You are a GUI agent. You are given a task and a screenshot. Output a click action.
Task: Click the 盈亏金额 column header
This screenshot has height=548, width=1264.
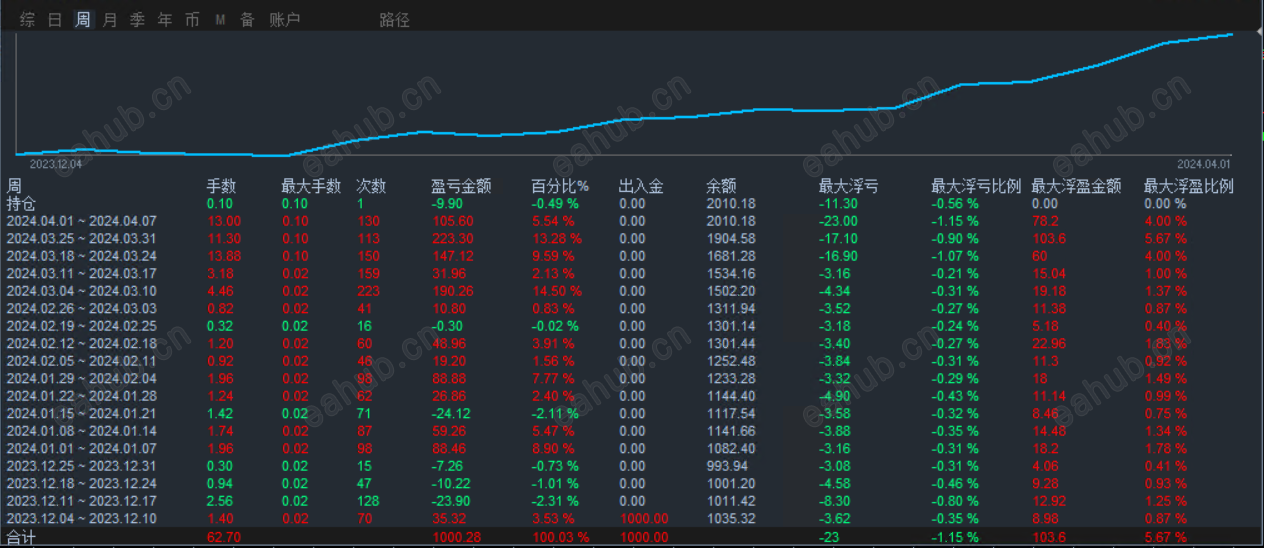461,186
